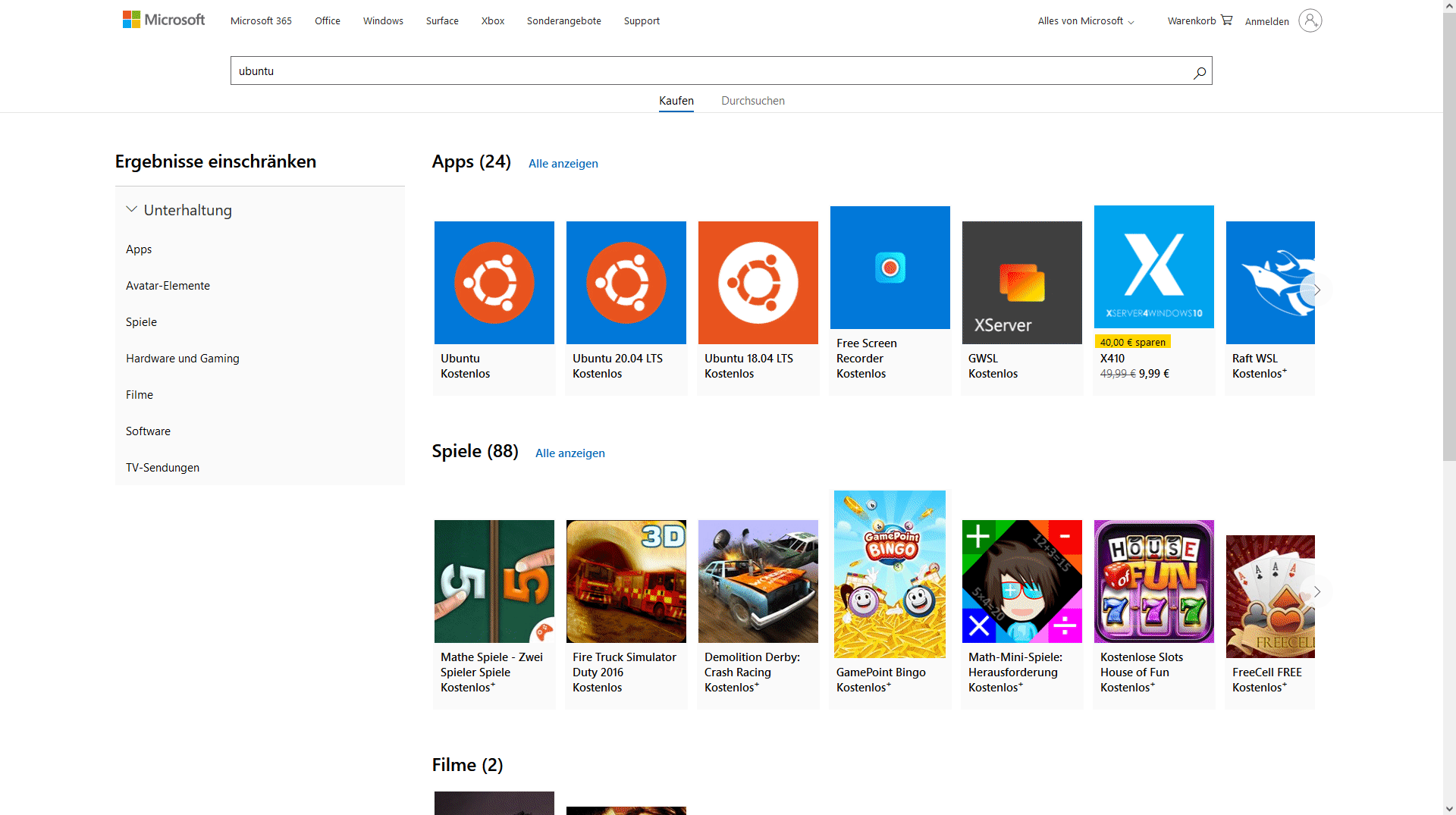
Task: Click the search magnifier icon
Action: (1199, 73)
